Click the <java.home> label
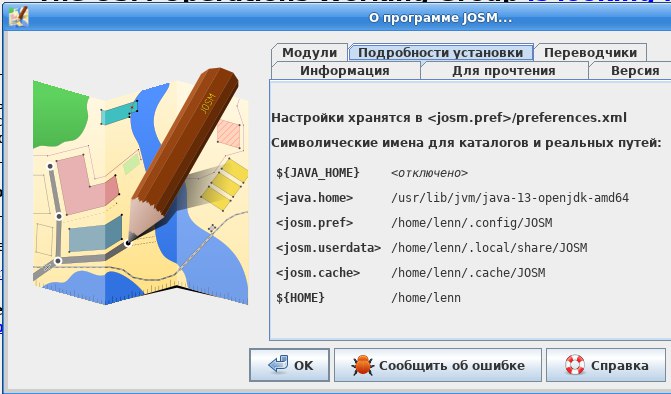This screenshot has height=394, width=671. (x=315, y=198)
